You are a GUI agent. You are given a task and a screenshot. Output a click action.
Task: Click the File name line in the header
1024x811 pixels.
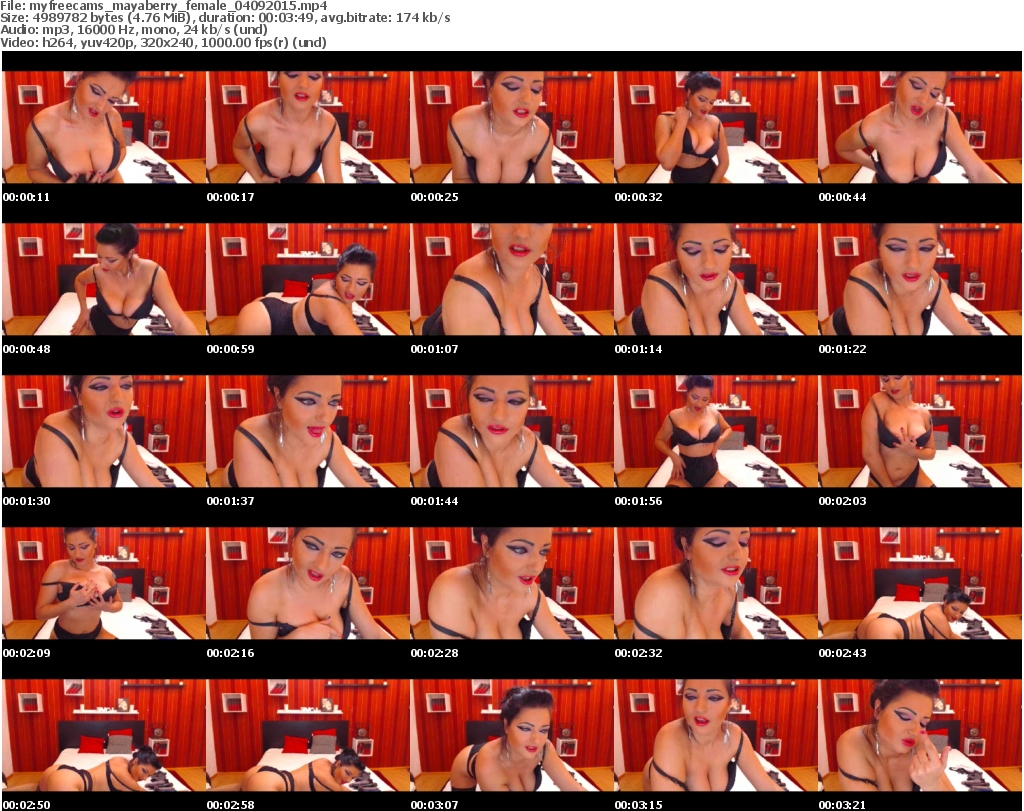[x=164, y=6]
